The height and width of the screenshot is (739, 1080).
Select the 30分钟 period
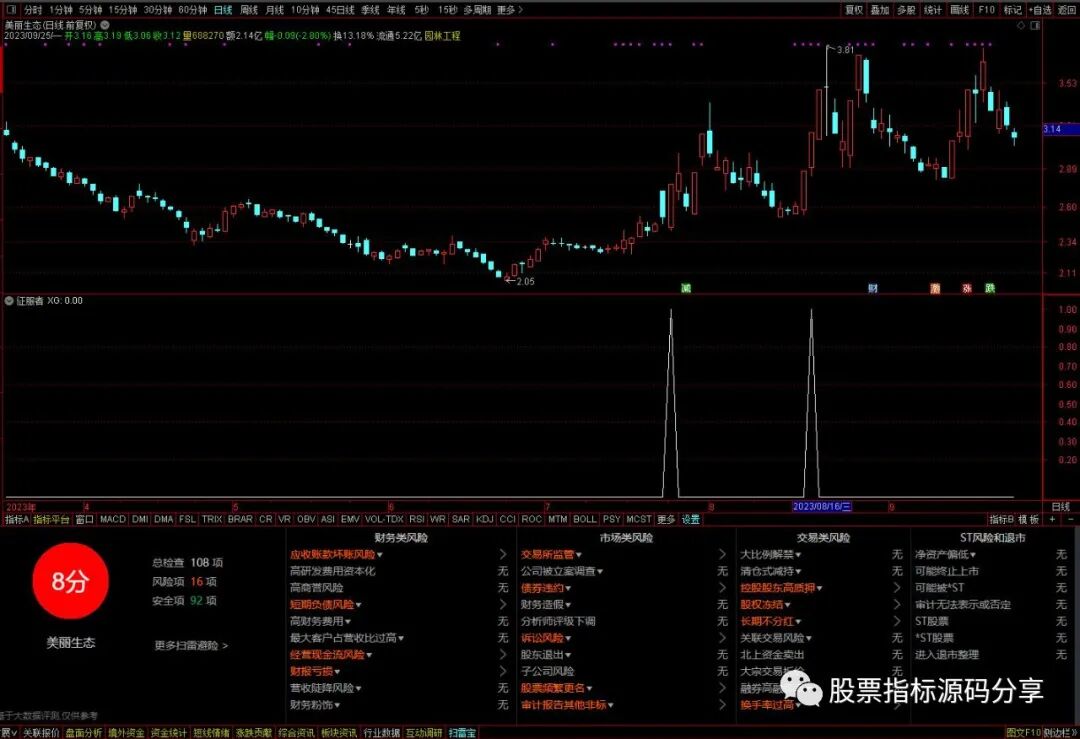[158, 10]
